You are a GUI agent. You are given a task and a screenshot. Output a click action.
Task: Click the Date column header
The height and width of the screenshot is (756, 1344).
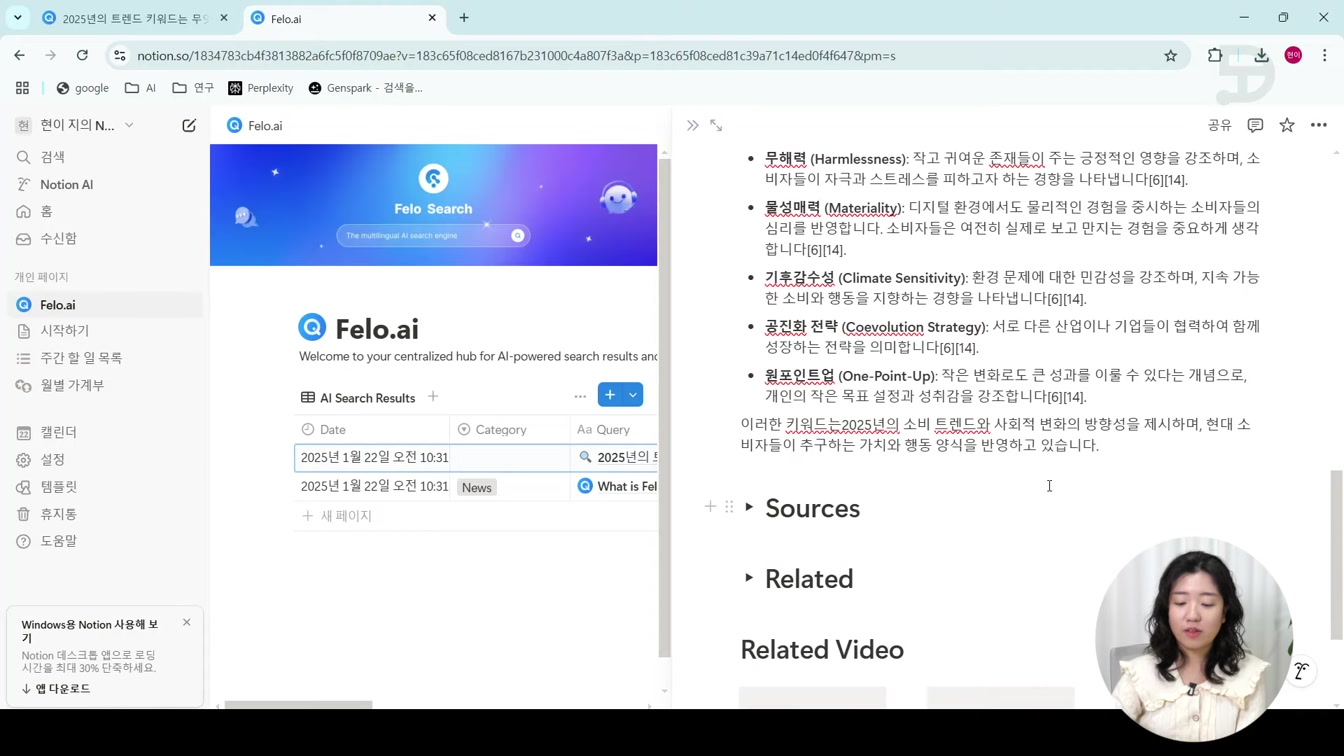coord(372,429)
